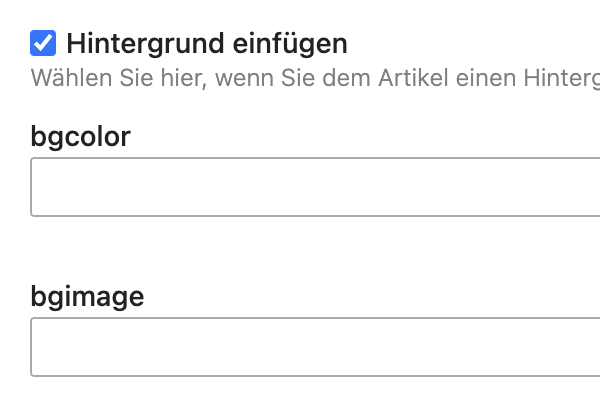
Task: Focus the bgimage input field
Action: click(x=315, y=347)
